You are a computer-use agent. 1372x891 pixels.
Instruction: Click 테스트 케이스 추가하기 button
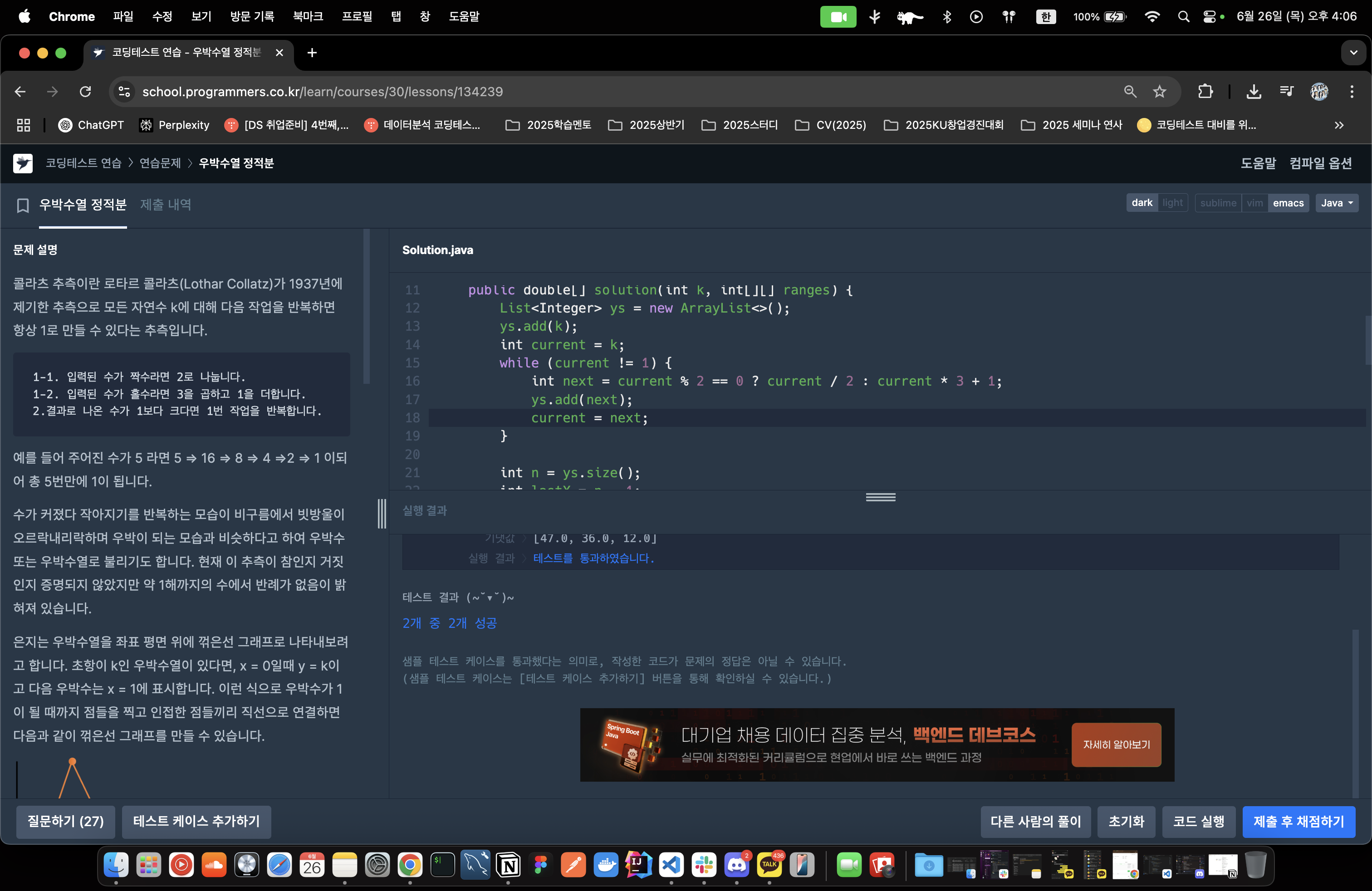pos(196,821)
